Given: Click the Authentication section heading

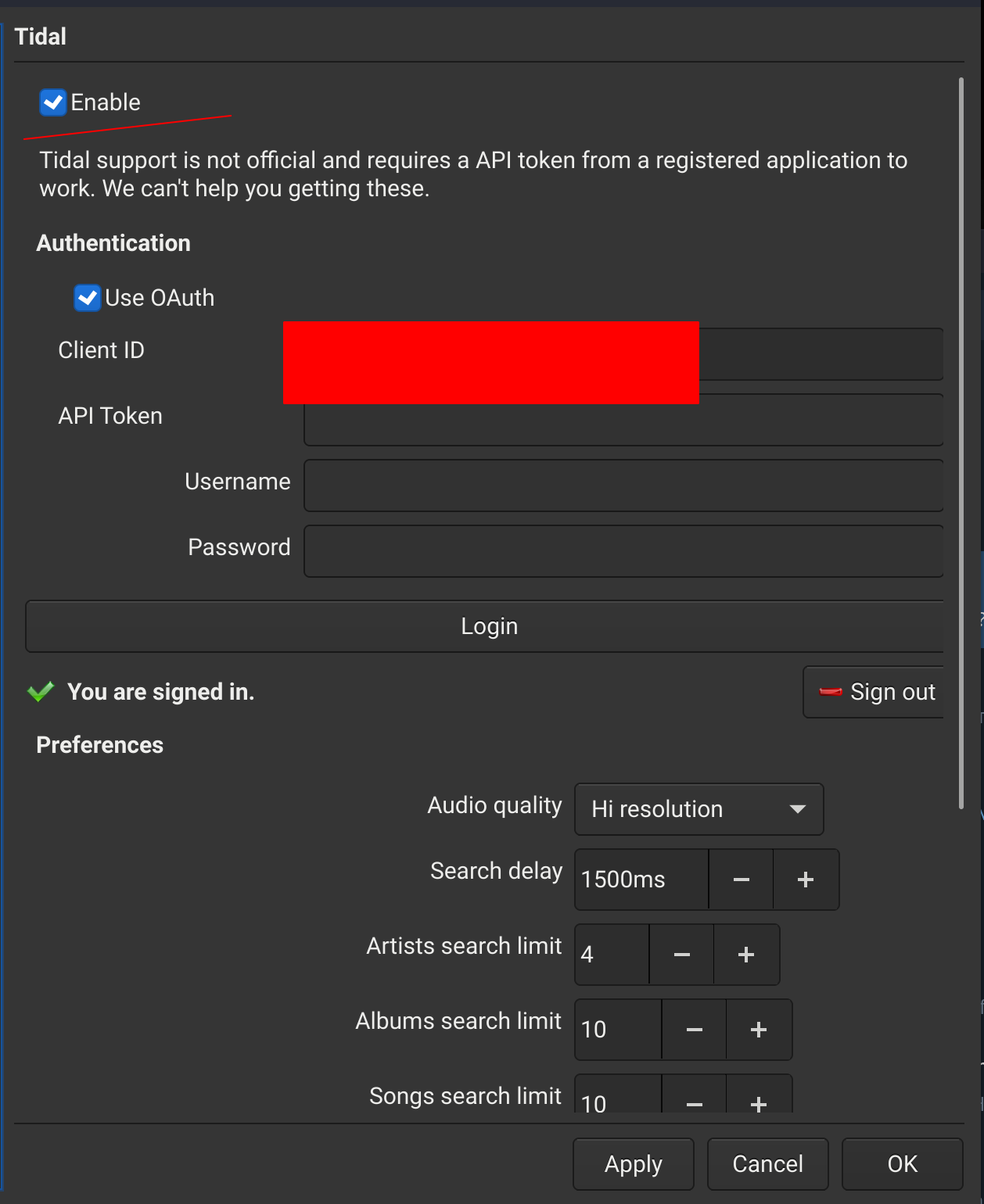Looking at the screenshot, I should pos(113,243).
